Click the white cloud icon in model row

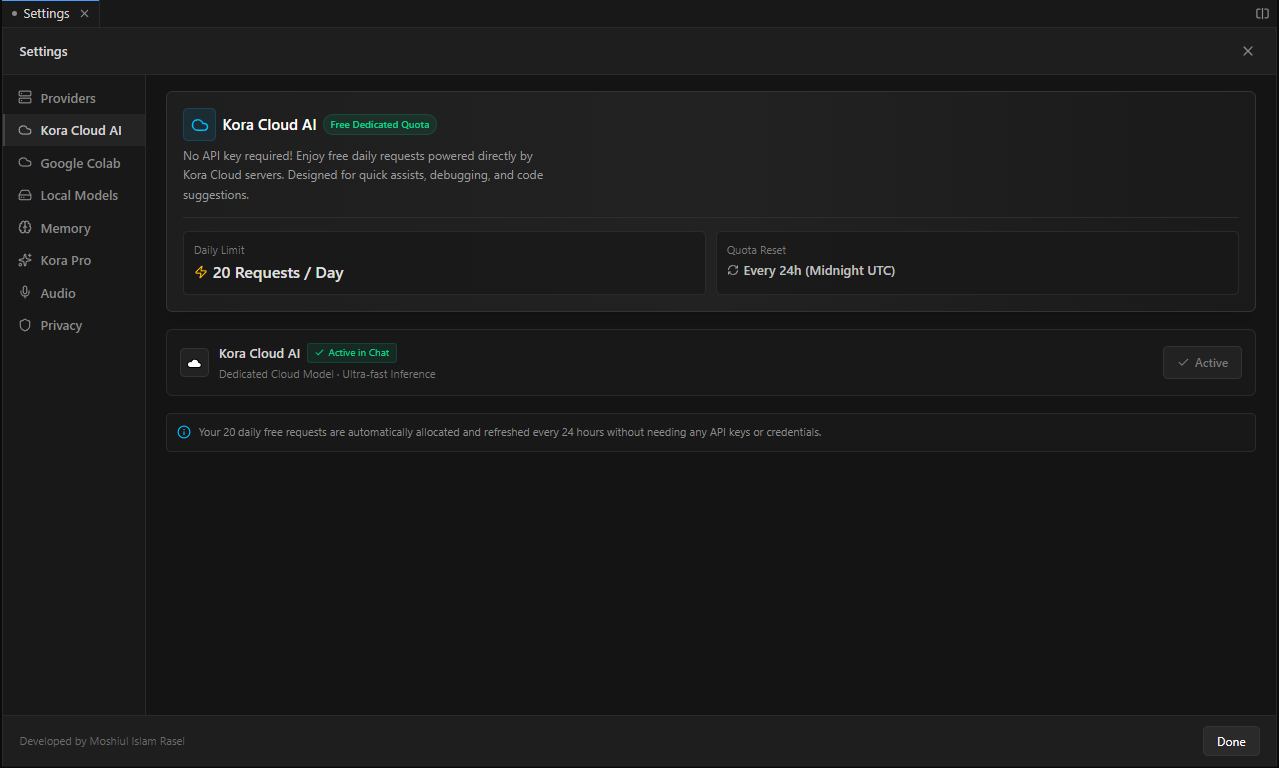pyautogui.click(x=194, y=362)
